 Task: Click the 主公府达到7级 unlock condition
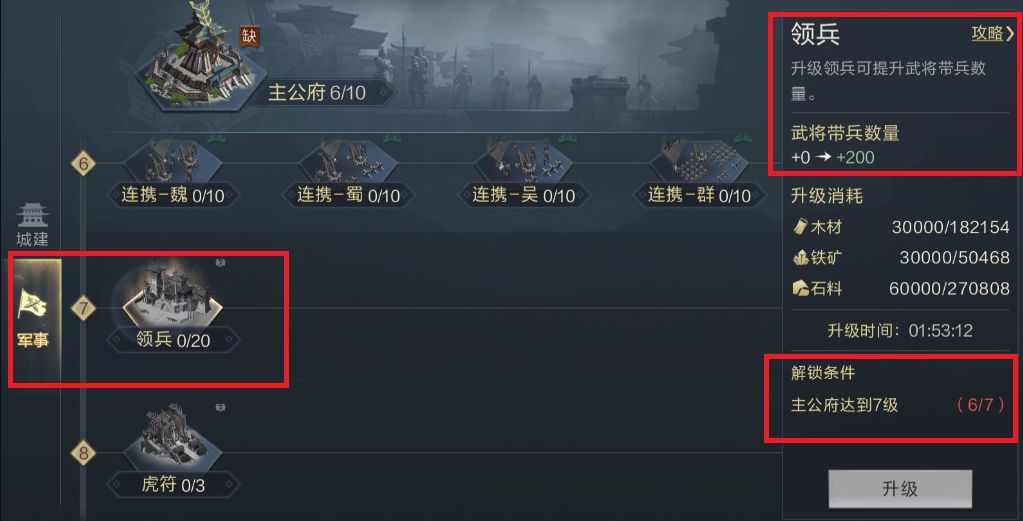844,405
